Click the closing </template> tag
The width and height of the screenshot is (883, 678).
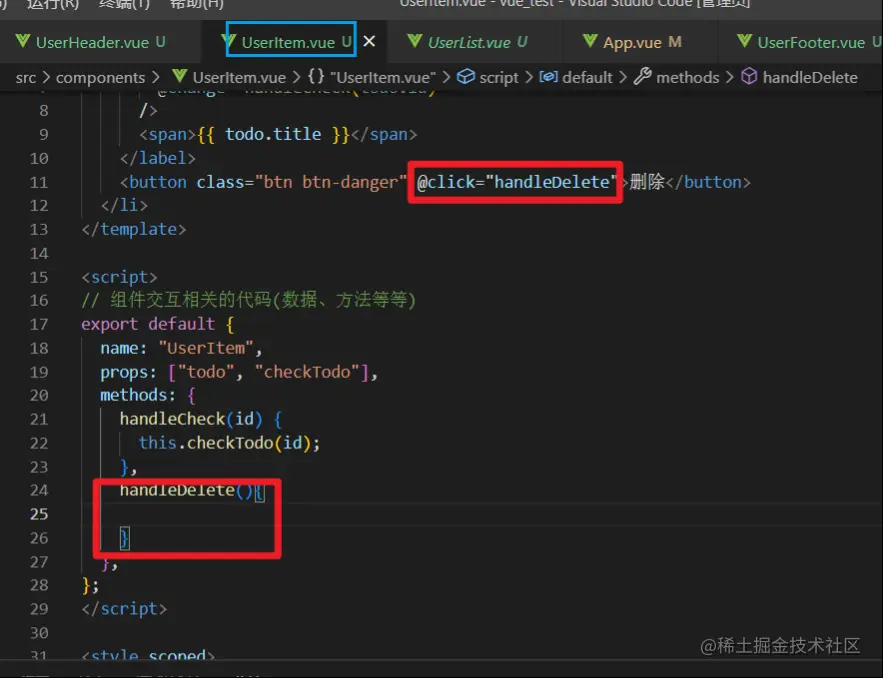coord(133,229)
